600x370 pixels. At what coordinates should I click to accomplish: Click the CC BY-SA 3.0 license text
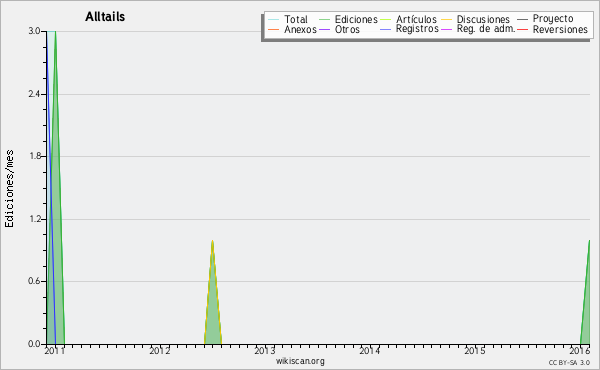pyautogui.click(x=569, y=362)
